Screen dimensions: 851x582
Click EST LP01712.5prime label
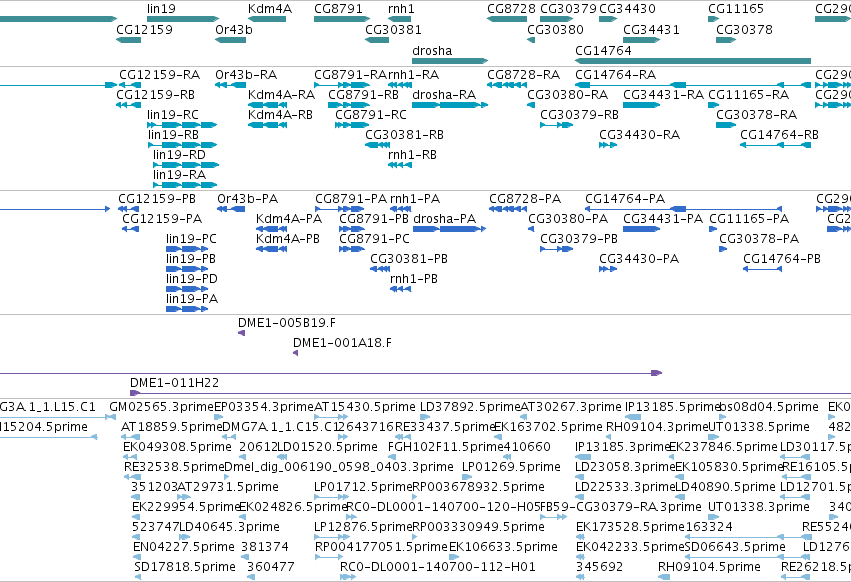(364, 487)
